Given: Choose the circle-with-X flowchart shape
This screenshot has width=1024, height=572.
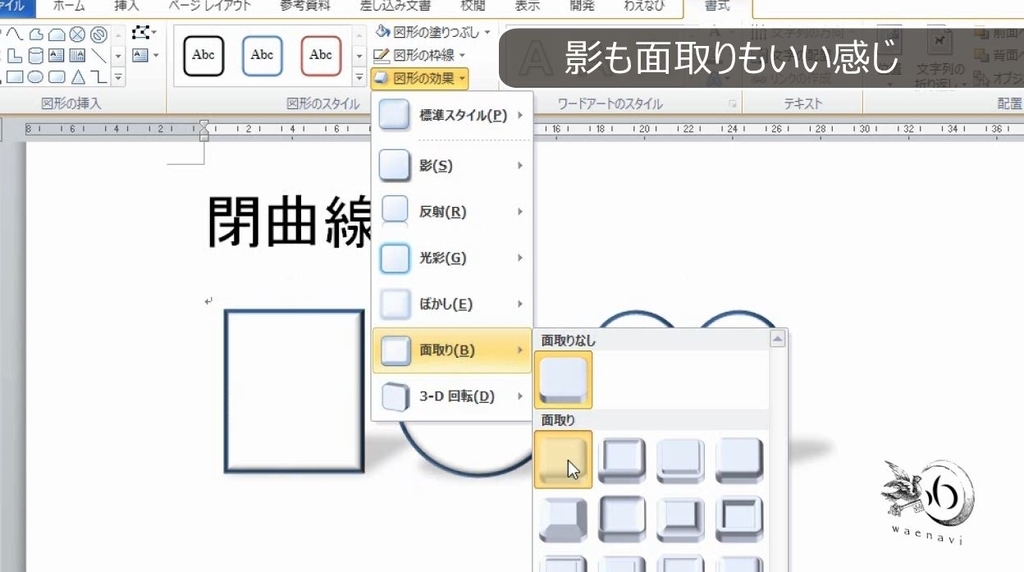Looking at the screenshot, I should (78, 34).
